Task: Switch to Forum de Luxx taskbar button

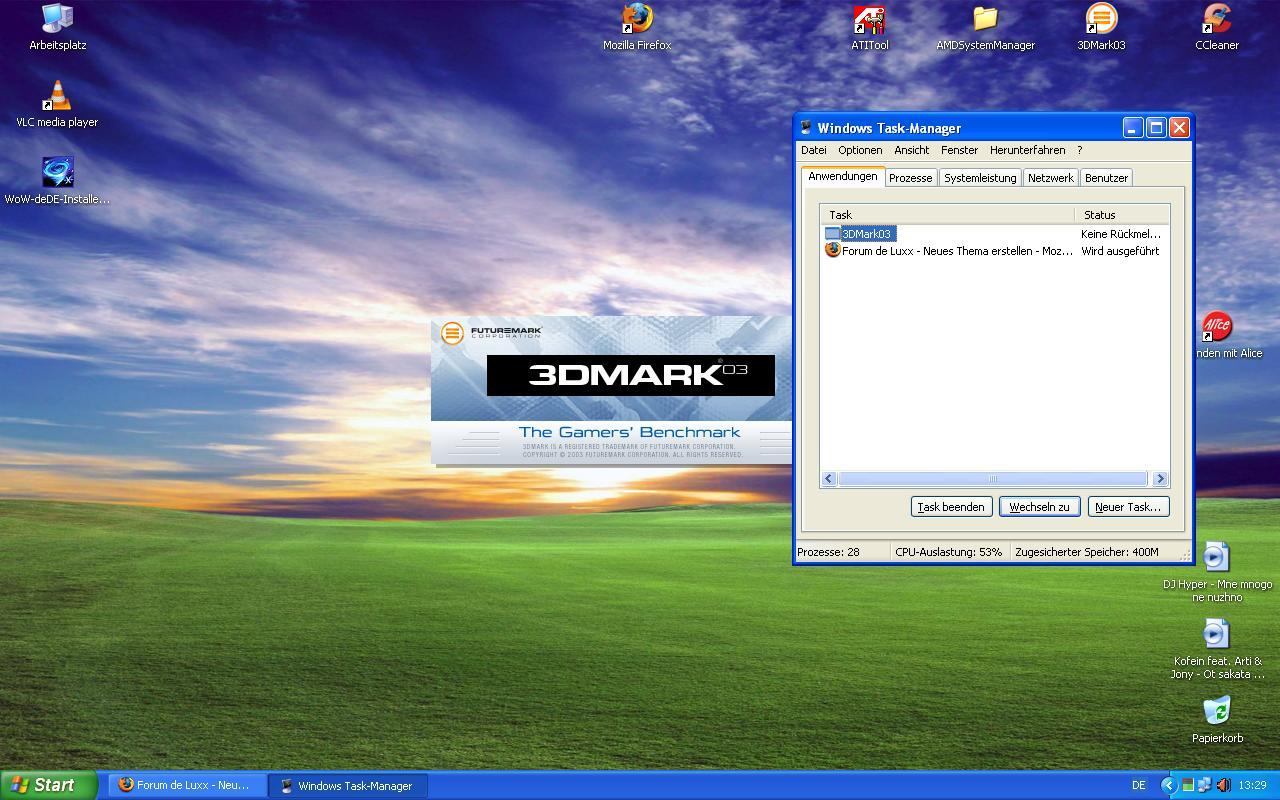Action: pyautogui.click(x=187, y=785)
